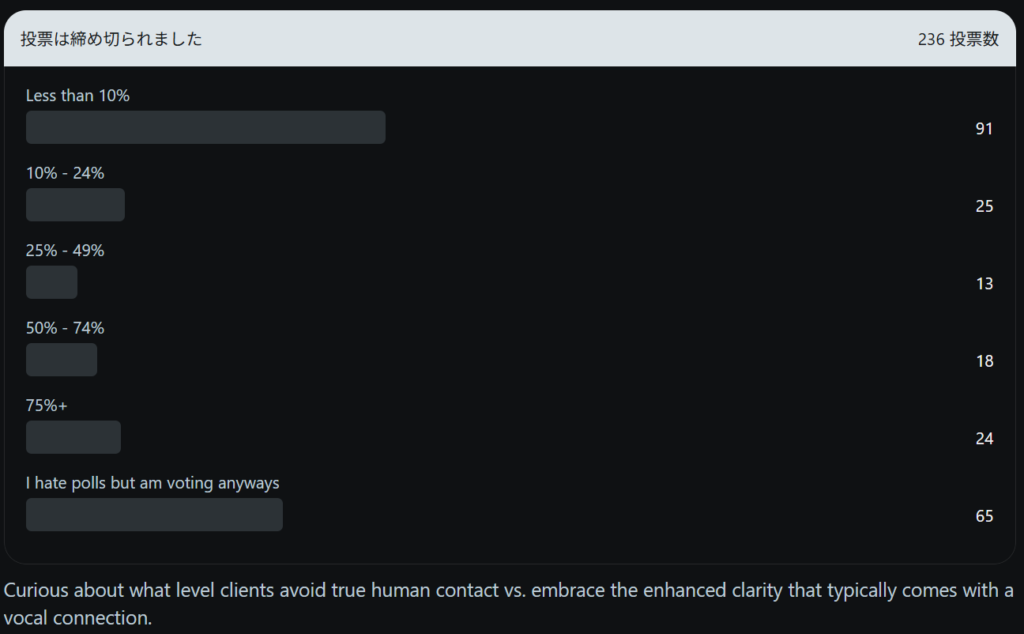The width and height of the screenshot is (1024, 634).
Task: Select the "50% - 74%" option label
Action: coord(65,328)
